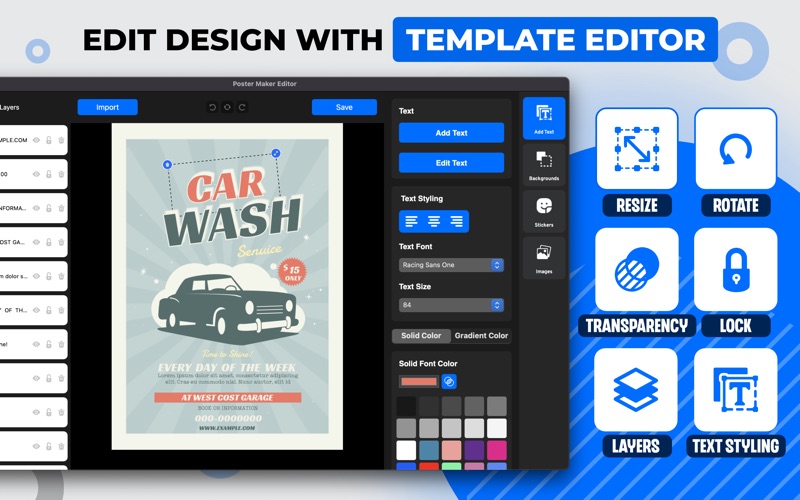Click the color blend icon beside font color
The width and height of the screenshot is (800, 500).
[449, 381]
